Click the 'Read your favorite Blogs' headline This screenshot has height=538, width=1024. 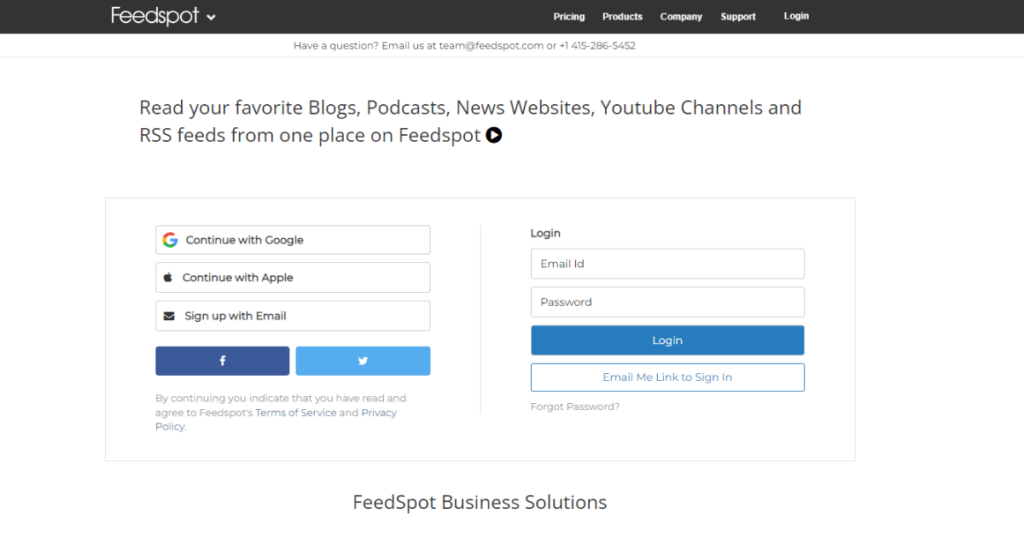click(470, 121)
